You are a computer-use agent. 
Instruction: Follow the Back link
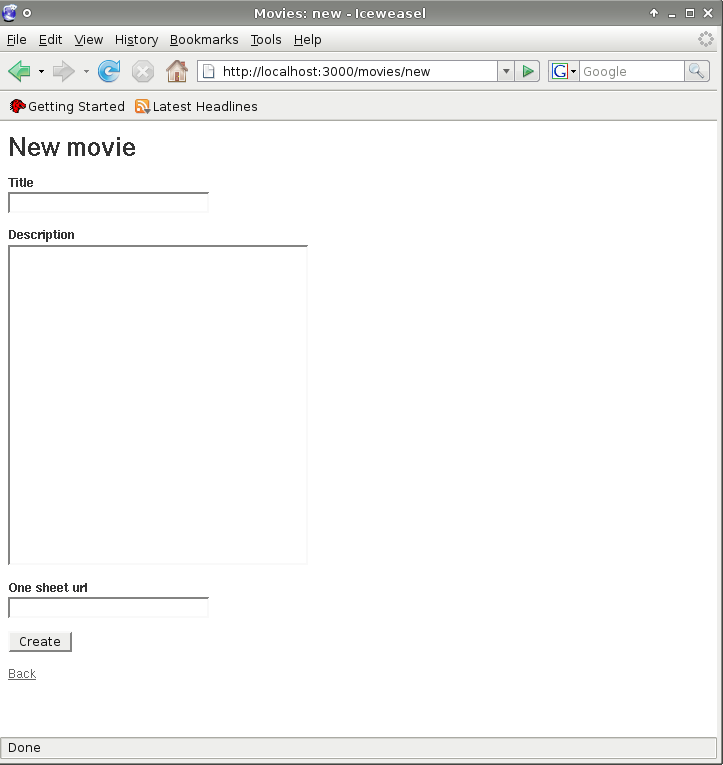(22, 674)
